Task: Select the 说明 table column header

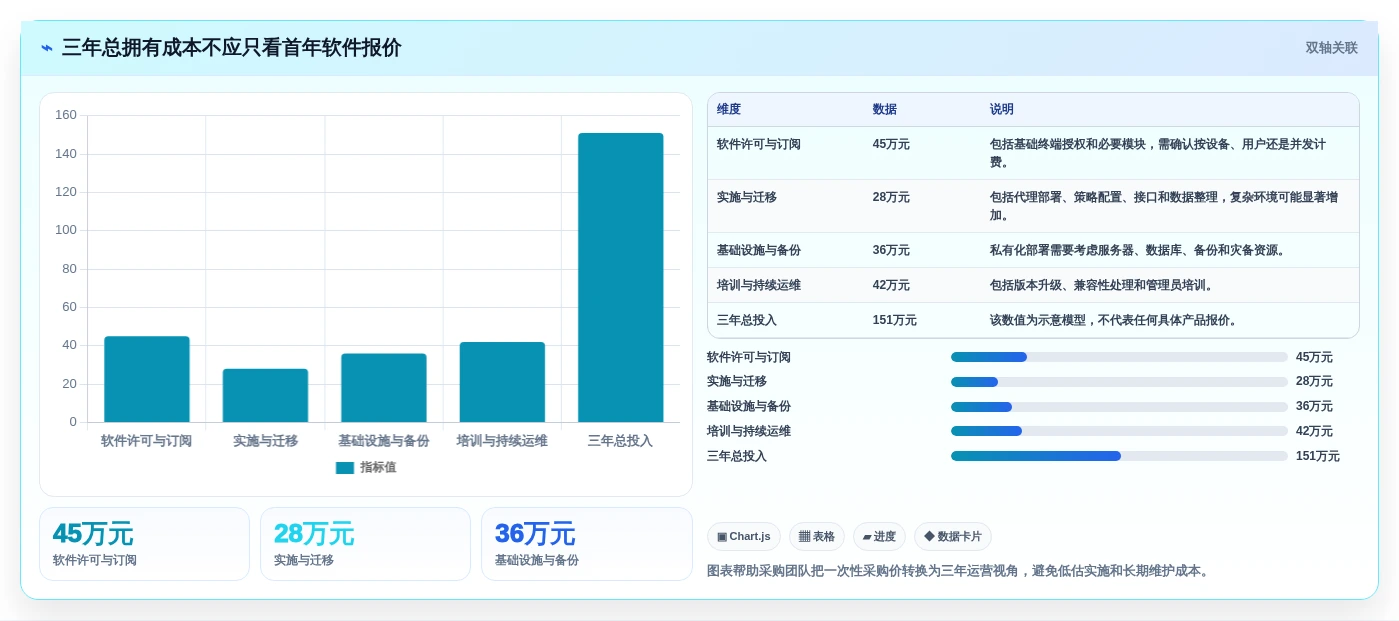Action: pos(1002,109)
